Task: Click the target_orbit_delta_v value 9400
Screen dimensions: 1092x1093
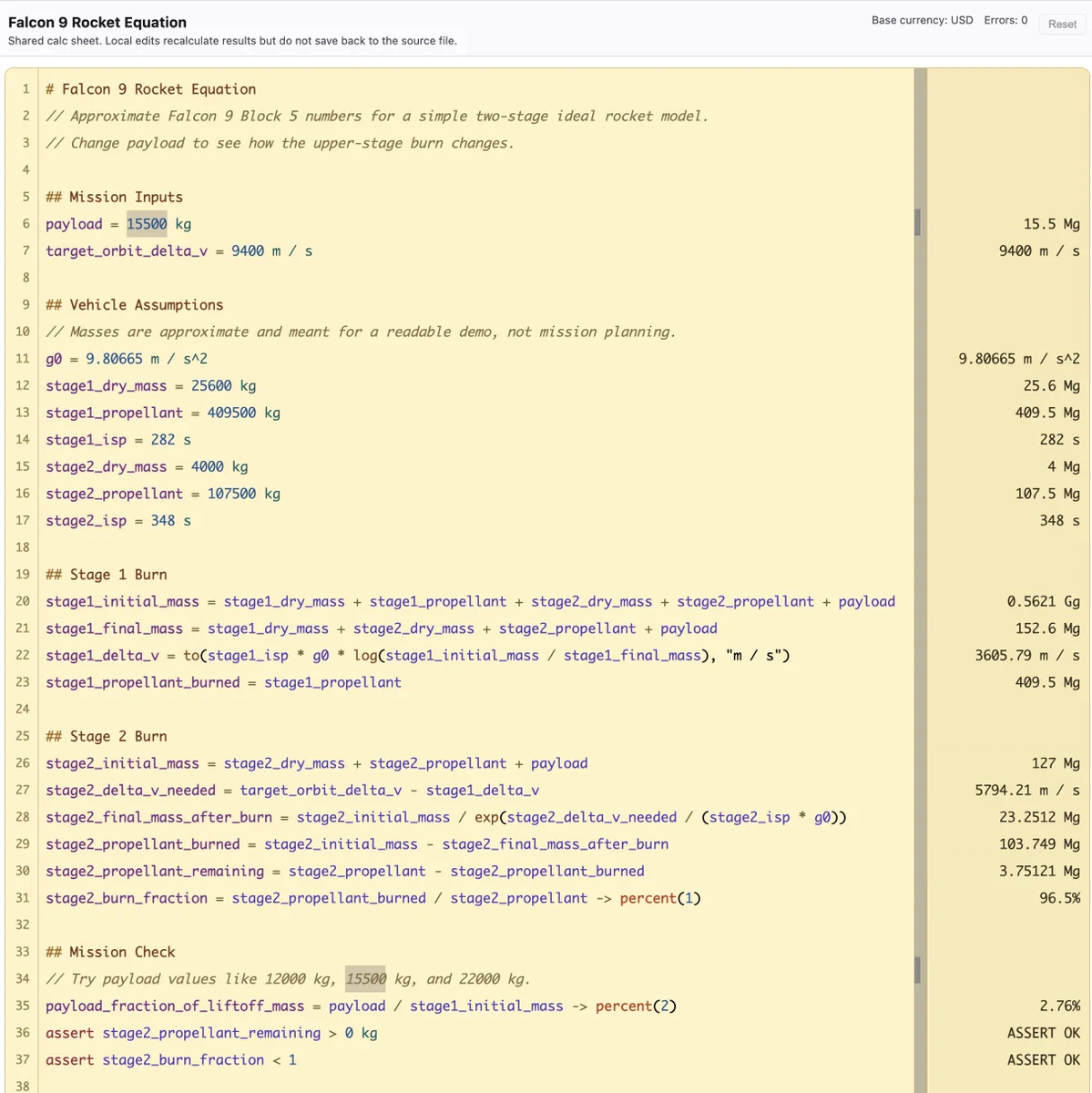Action: pyautogui.click(x=248, y=250)
